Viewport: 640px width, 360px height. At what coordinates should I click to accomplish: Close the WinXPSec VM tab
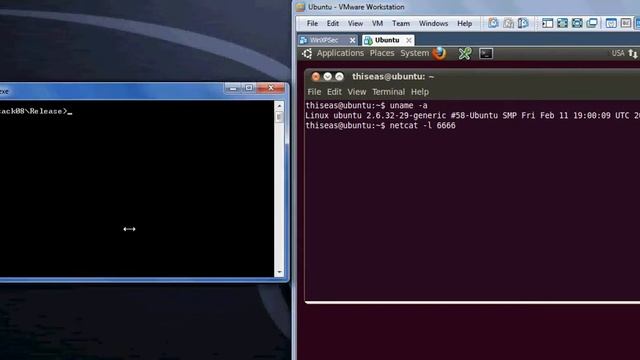(x=352, y=40)
